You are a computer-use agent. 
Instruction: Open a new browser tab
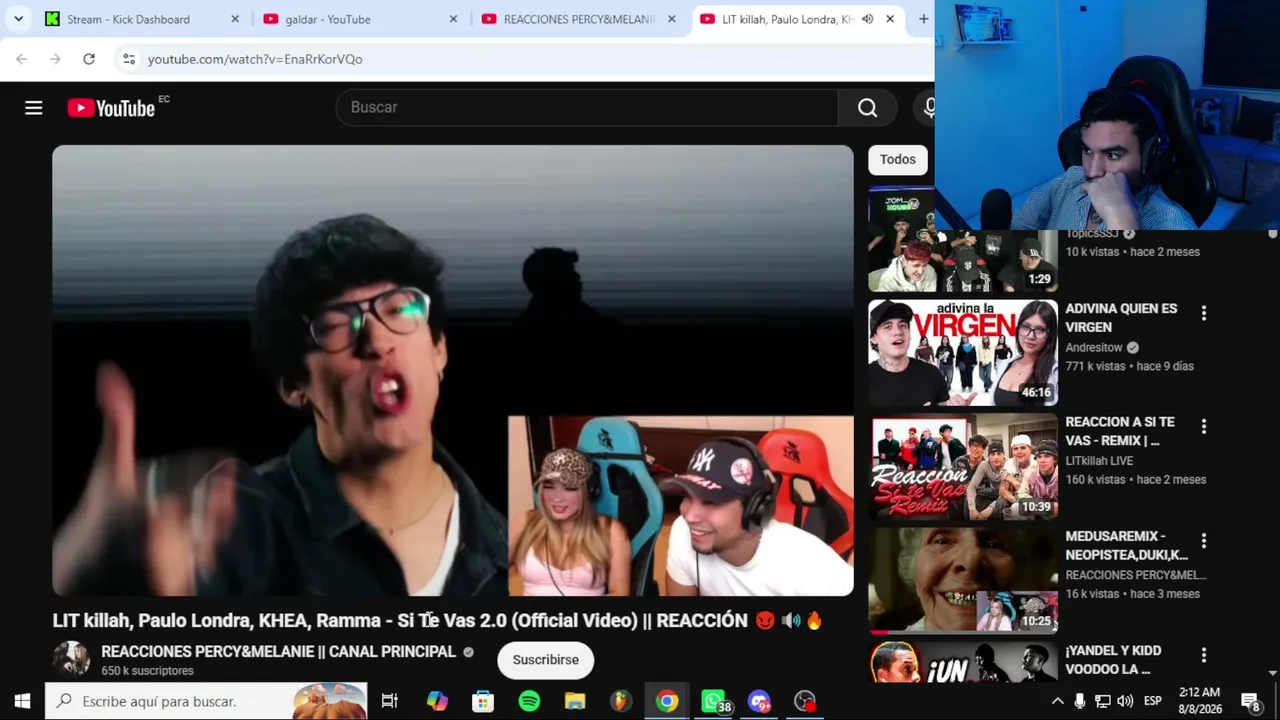click(x=923, y=19)
